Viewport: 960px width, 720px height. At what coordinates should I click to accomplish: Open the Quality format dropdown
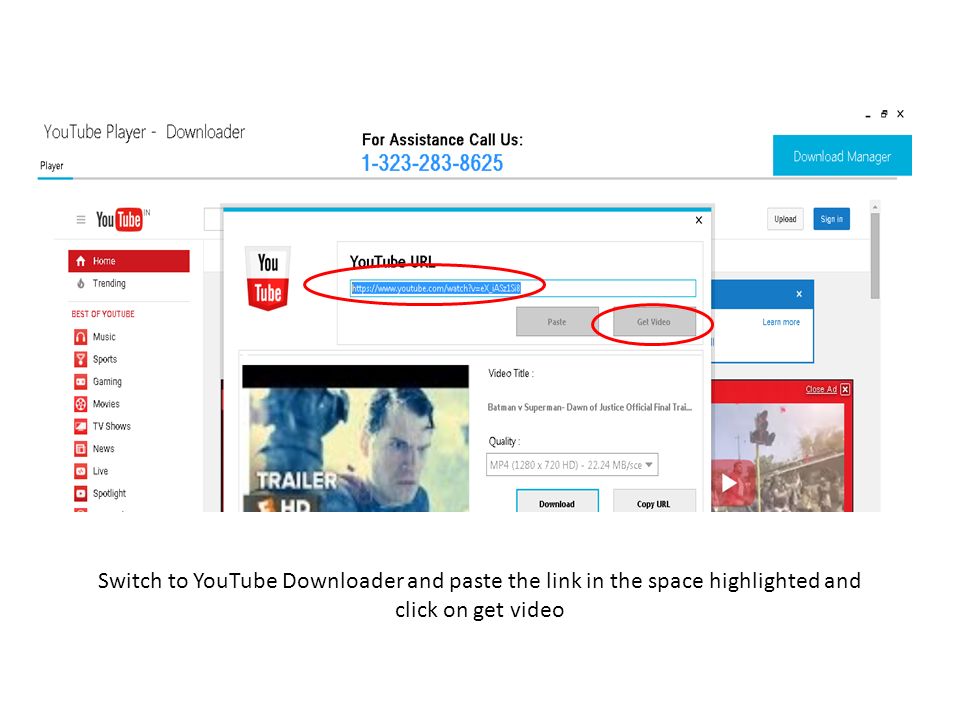[572, 465]
